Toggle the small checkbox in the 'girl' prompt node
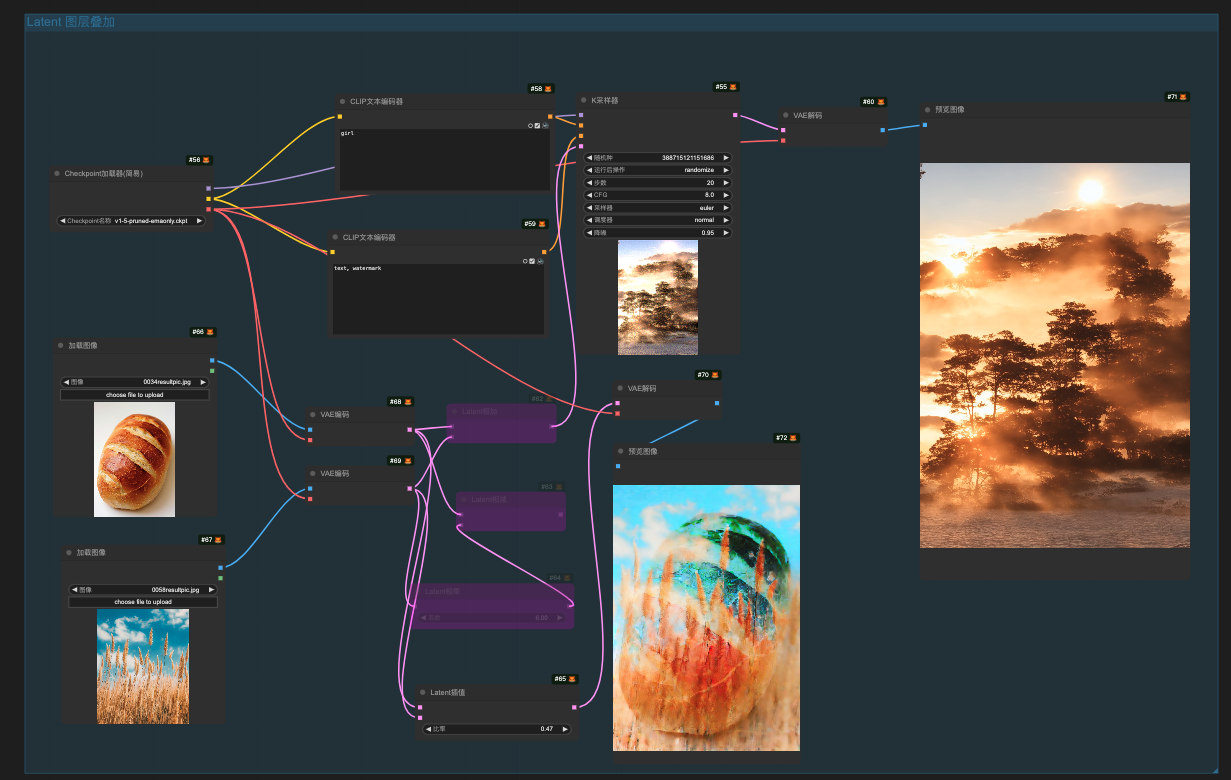The image size is (1231, 780). point(537,125)
